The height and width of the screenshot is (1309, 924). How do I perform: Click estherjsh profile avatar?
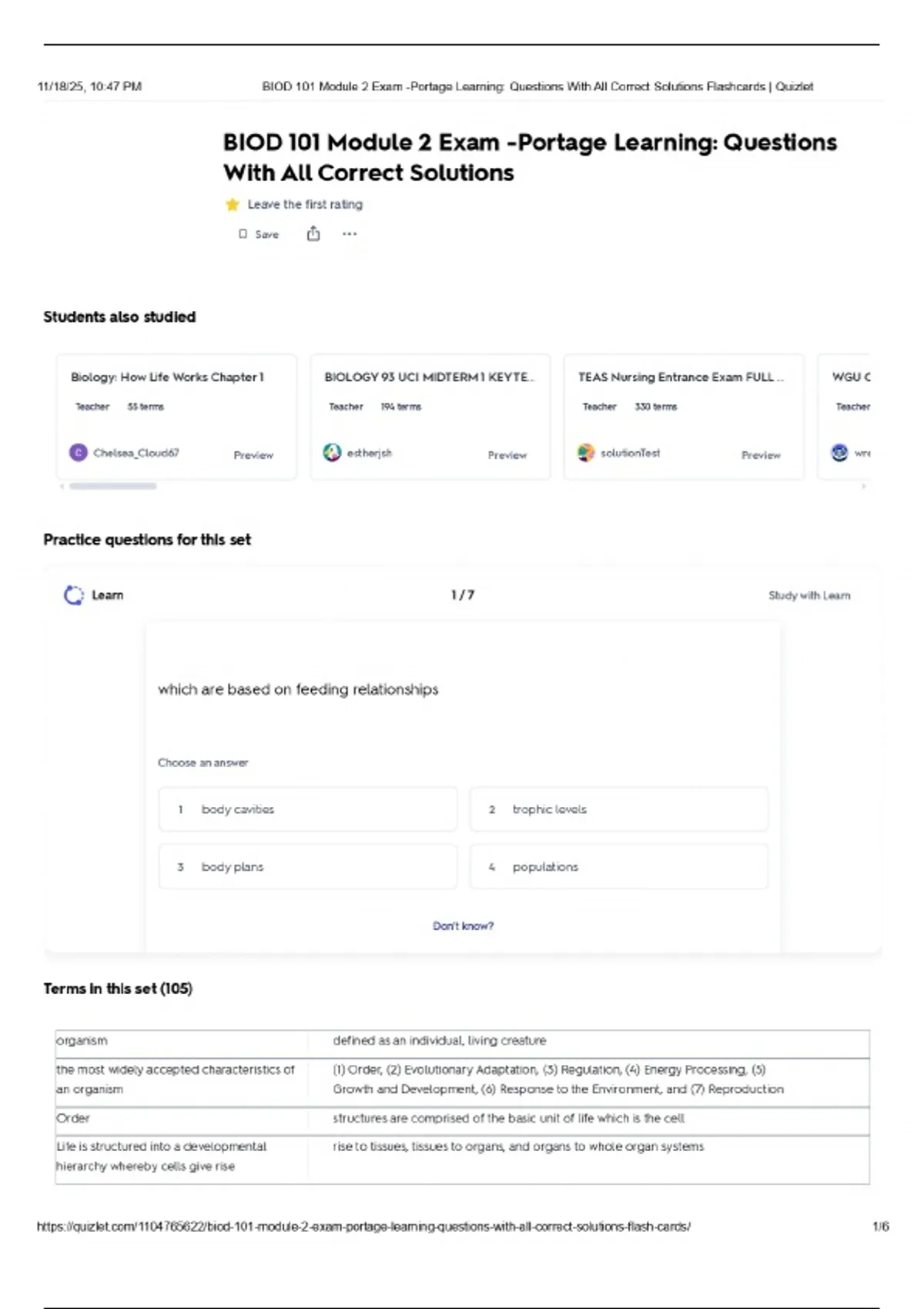(x=332, y=453)
